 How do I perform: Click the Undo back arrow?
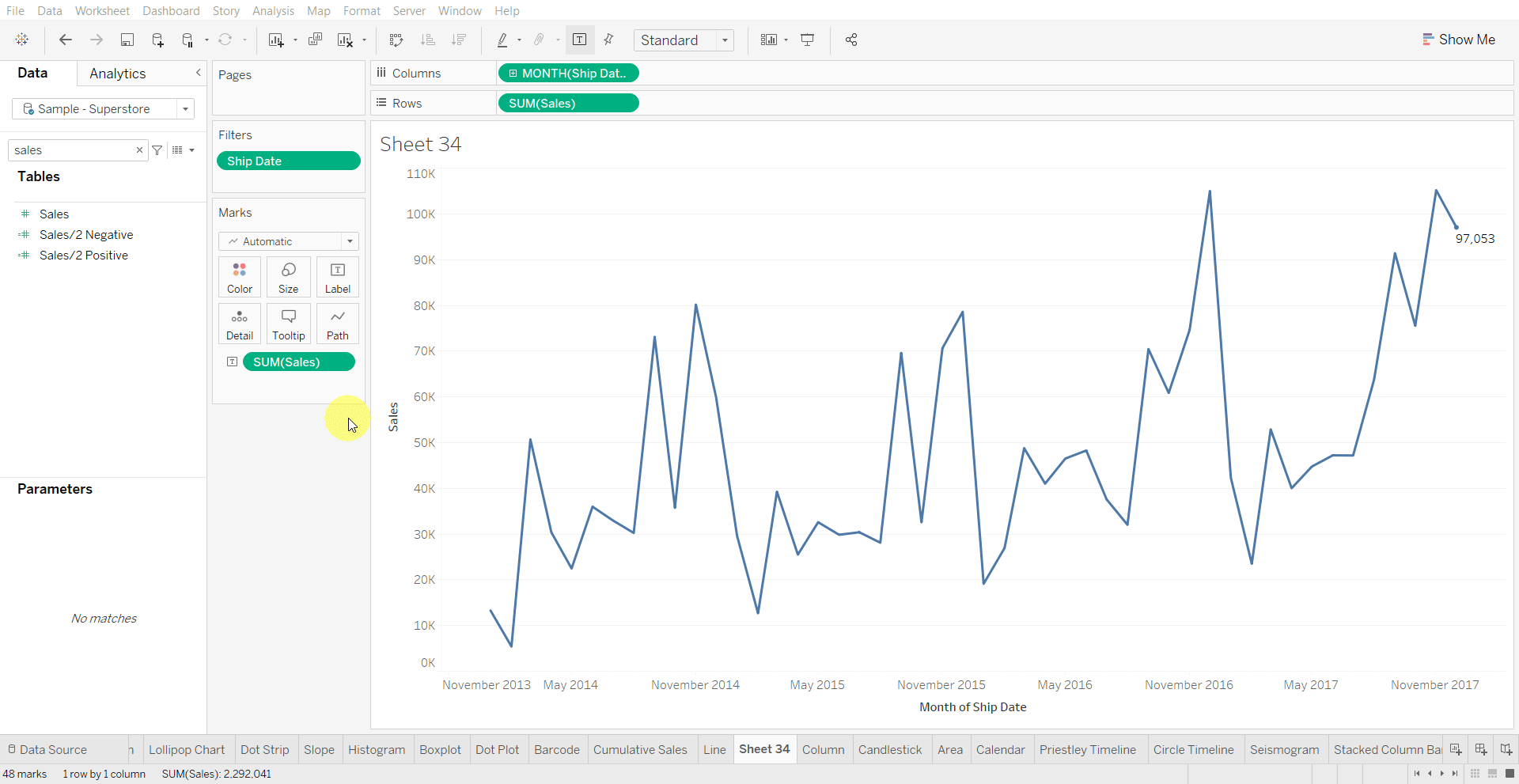[x=66, y=40]
